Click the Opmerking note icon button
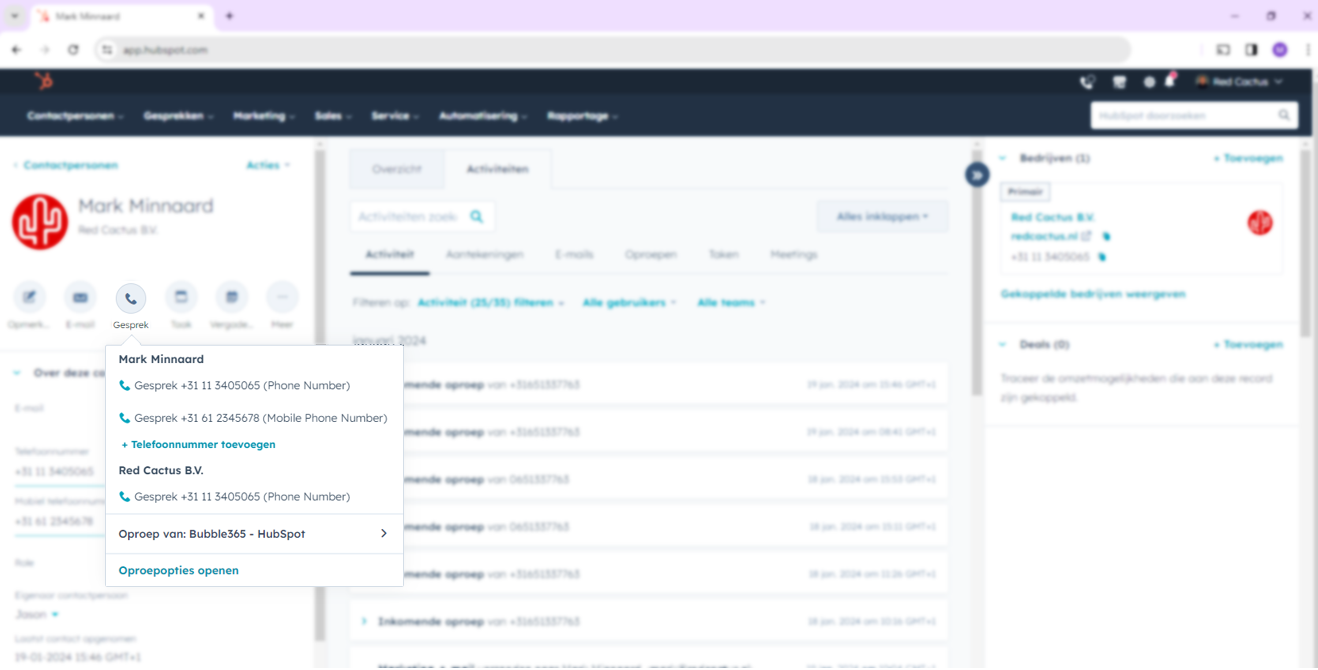Viewport: 1318px width, 670px height. coord(29,298)
